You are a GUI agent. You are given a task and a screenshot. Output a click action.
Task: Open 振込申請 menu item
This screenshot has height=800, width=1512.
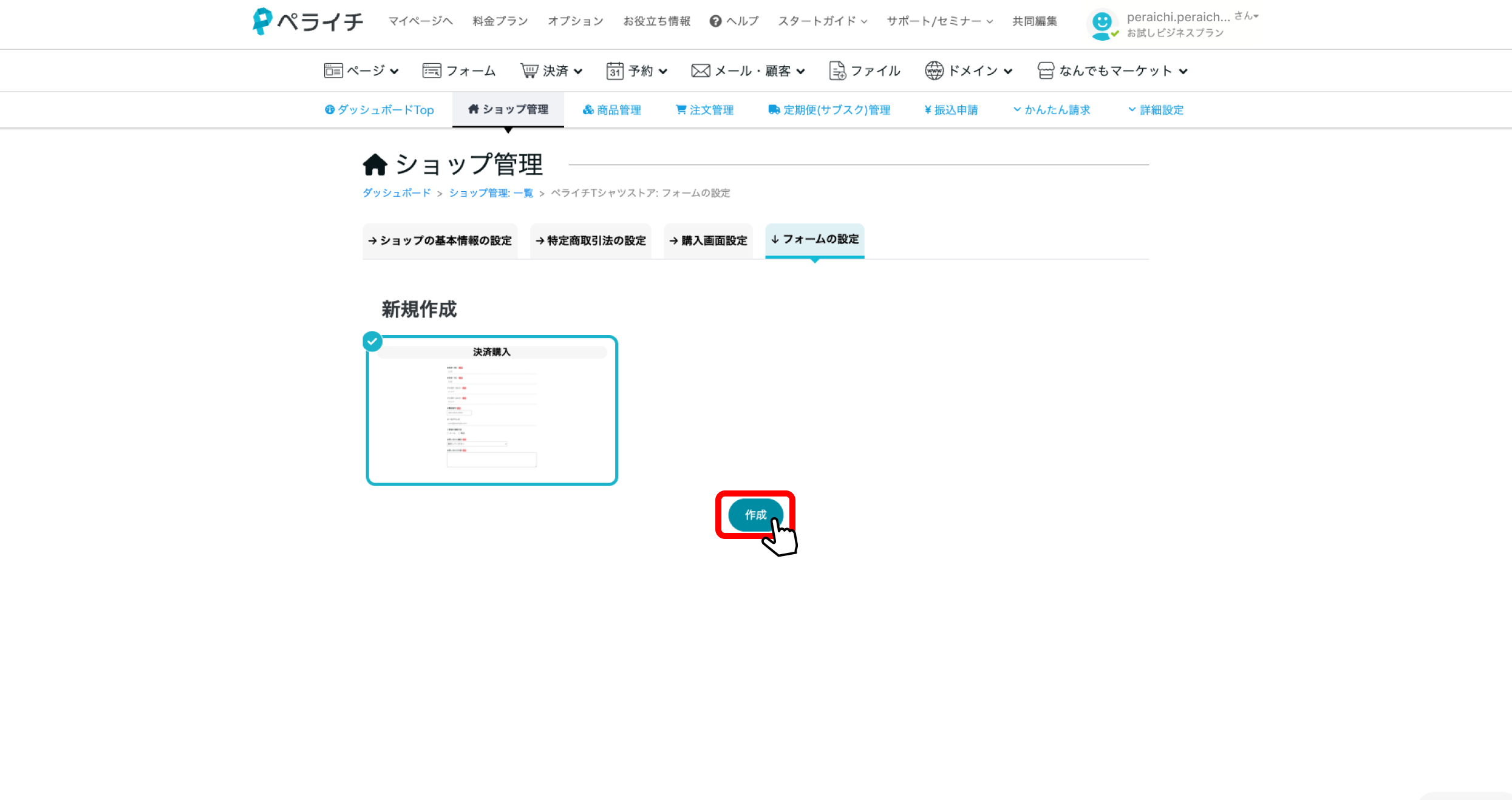pyautogui.click(x=952, y=110)
